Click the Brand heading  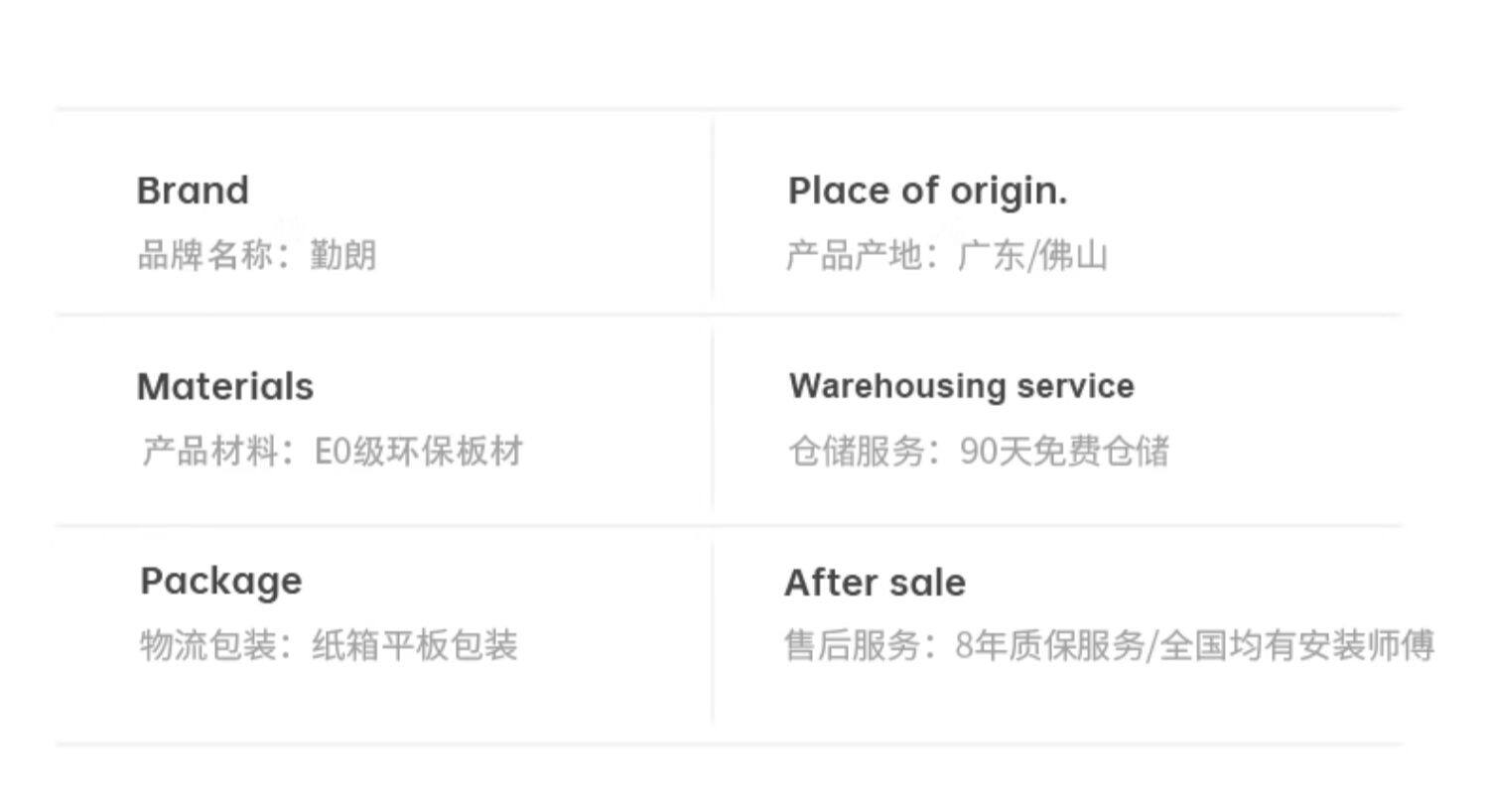(193, 191)
